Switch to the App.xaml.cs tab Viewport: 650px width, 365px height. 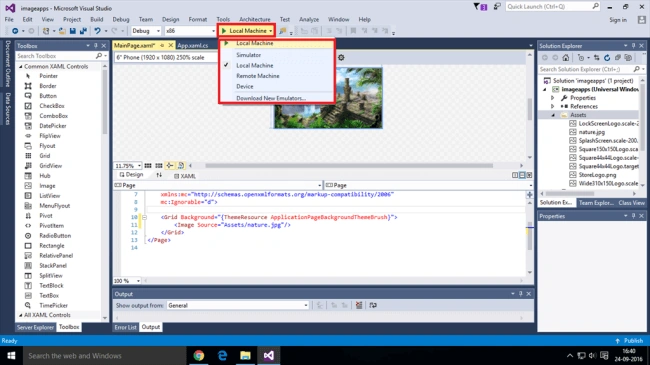193,46
